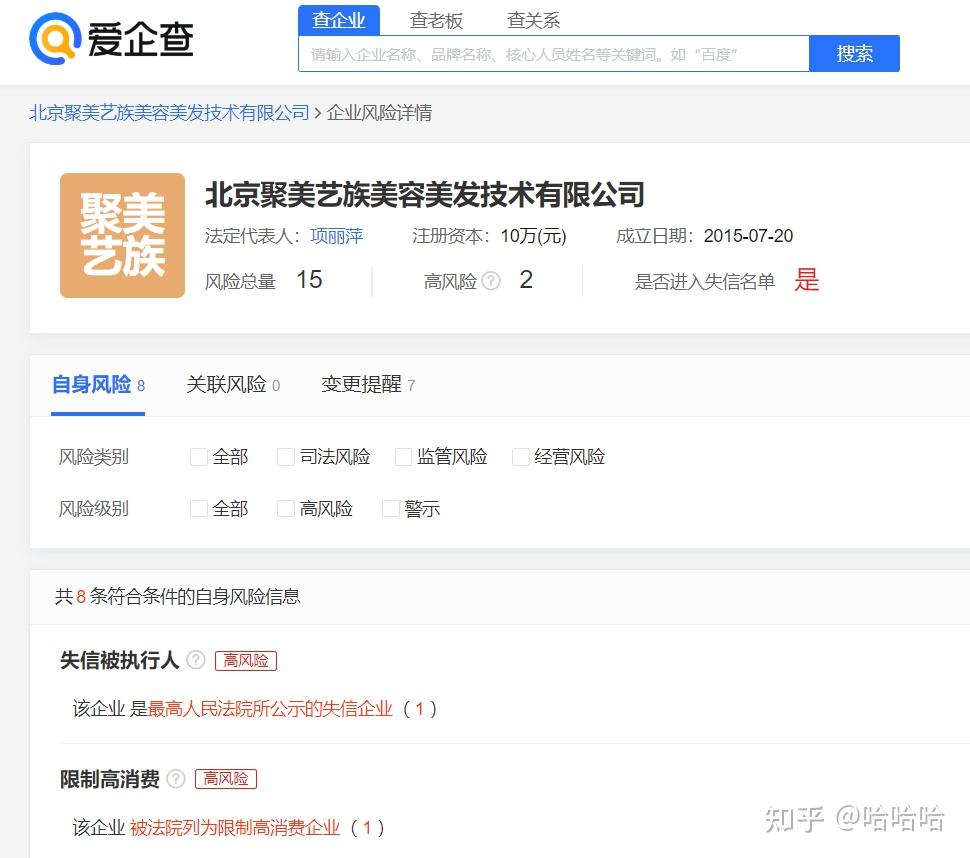Click breadcrumb link 北京聚美艺族美容美发技术有限公司

(x=168, y=112)
